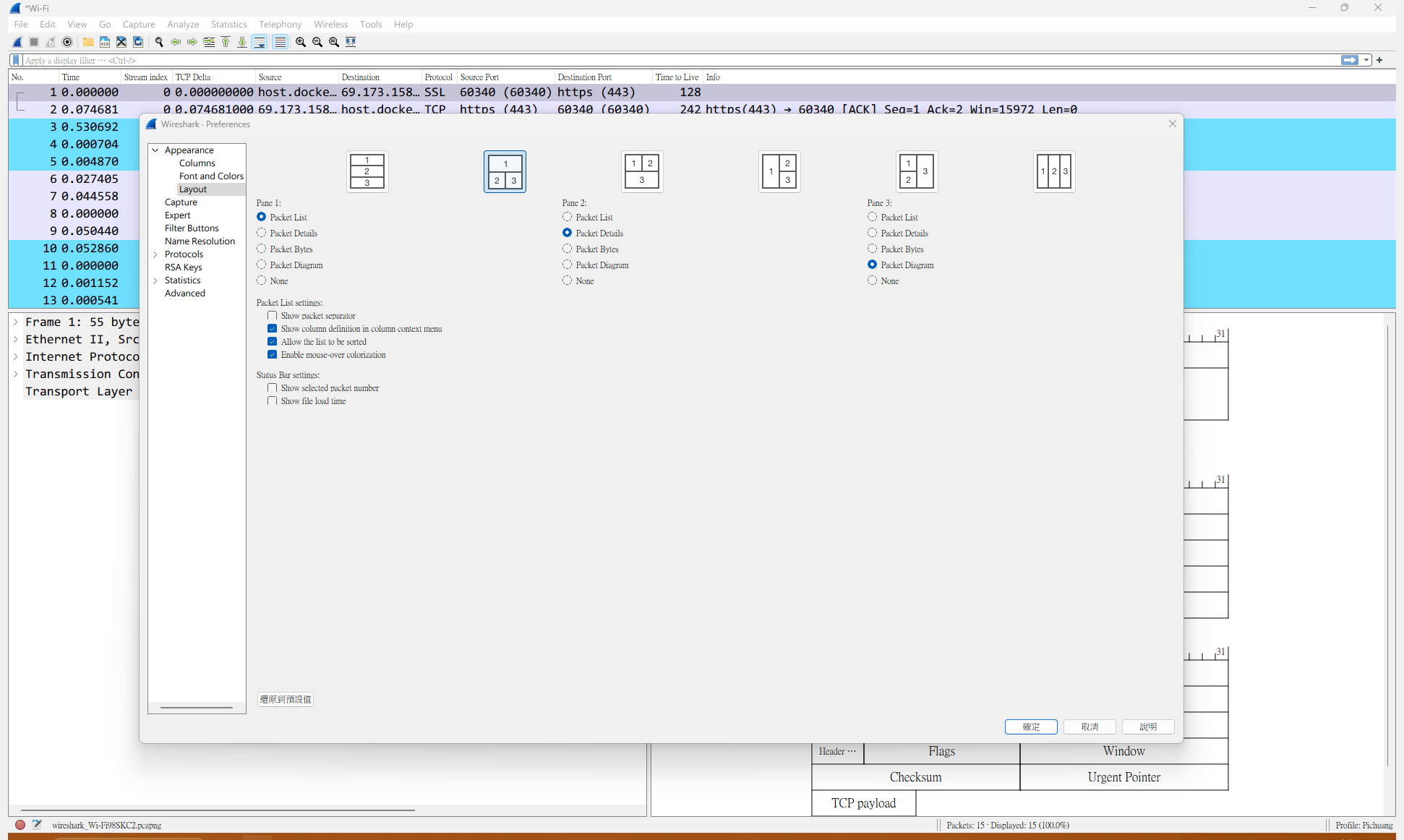Open Capture preferences page
1404x840 pixels.
pos(181,202)
